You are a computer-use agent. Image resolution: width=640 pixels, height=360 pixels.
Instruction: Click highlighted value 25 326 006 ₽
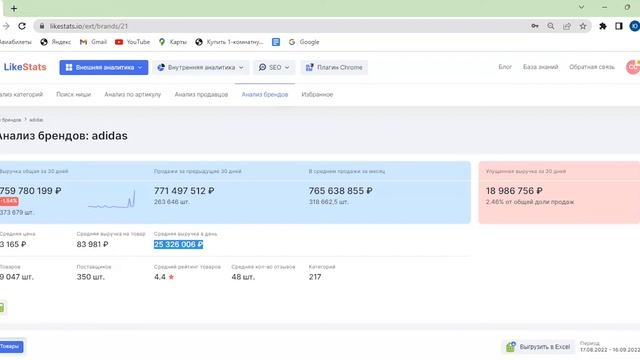click(x=178, y=244)
